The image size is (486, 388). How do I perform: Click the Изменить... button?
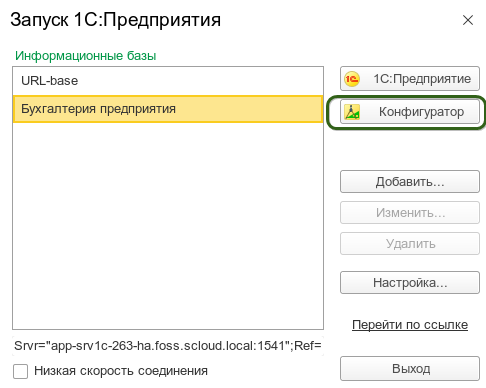410,213
